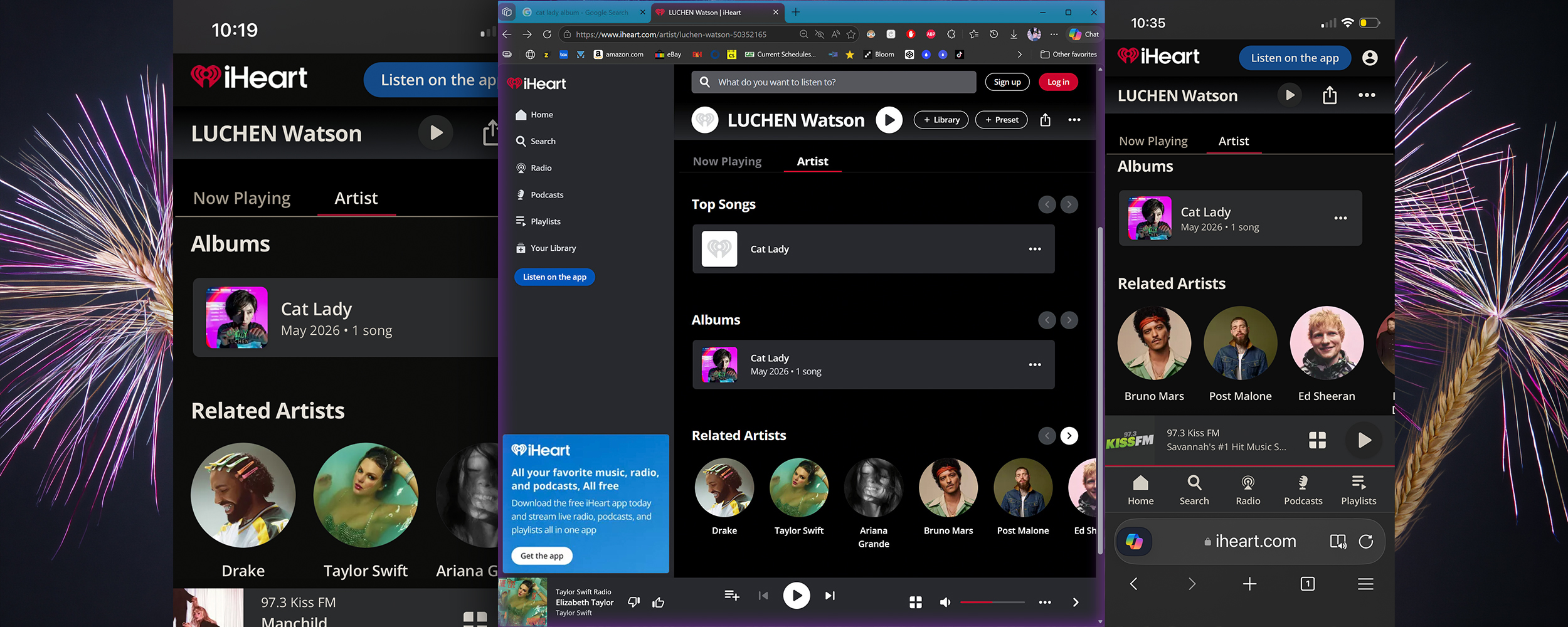Open Radio in the browser iHeart sidebar
Viewport: 1568px width, 627px height.
coord(534,168)
